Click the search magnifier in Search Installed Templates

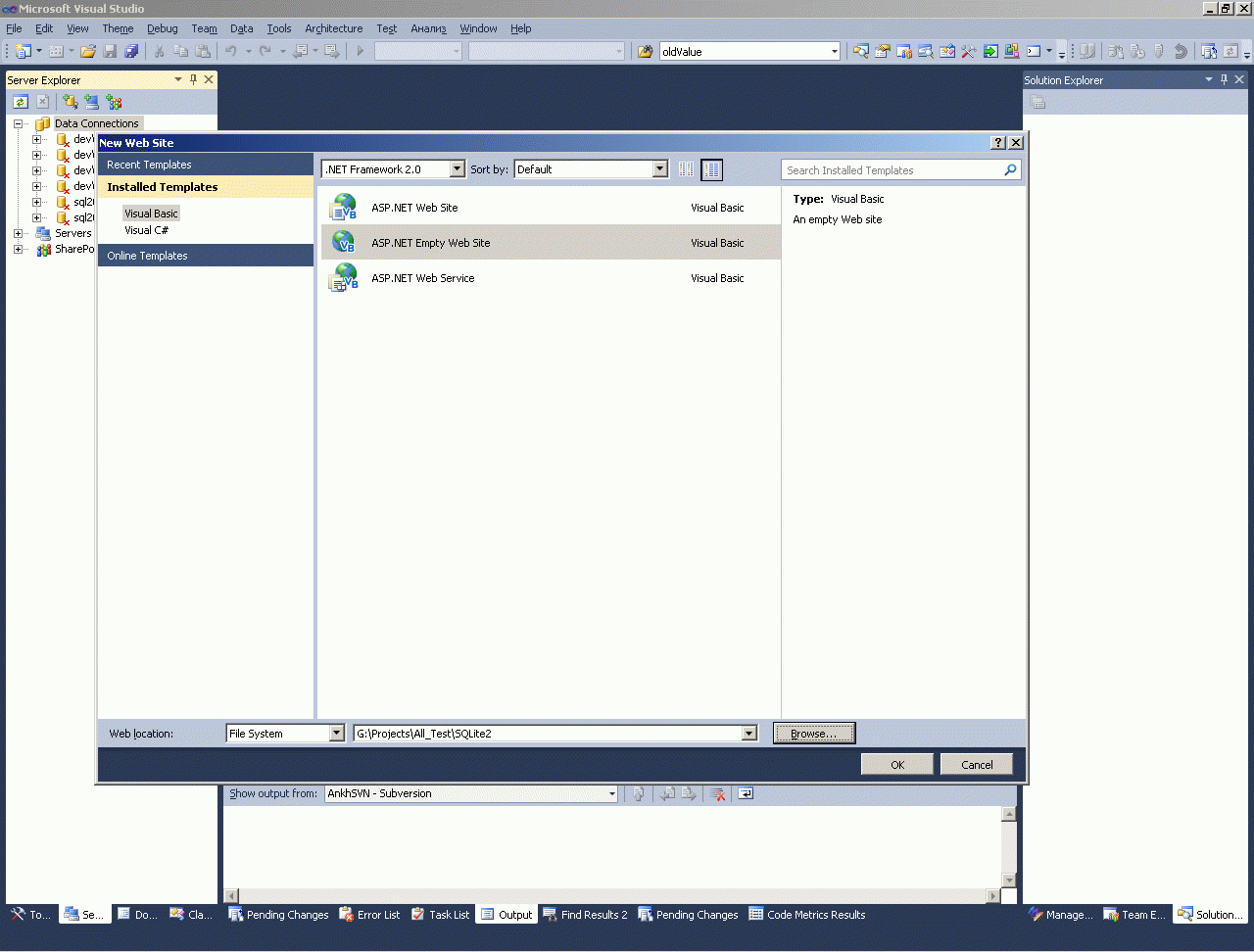[1010, 170]
